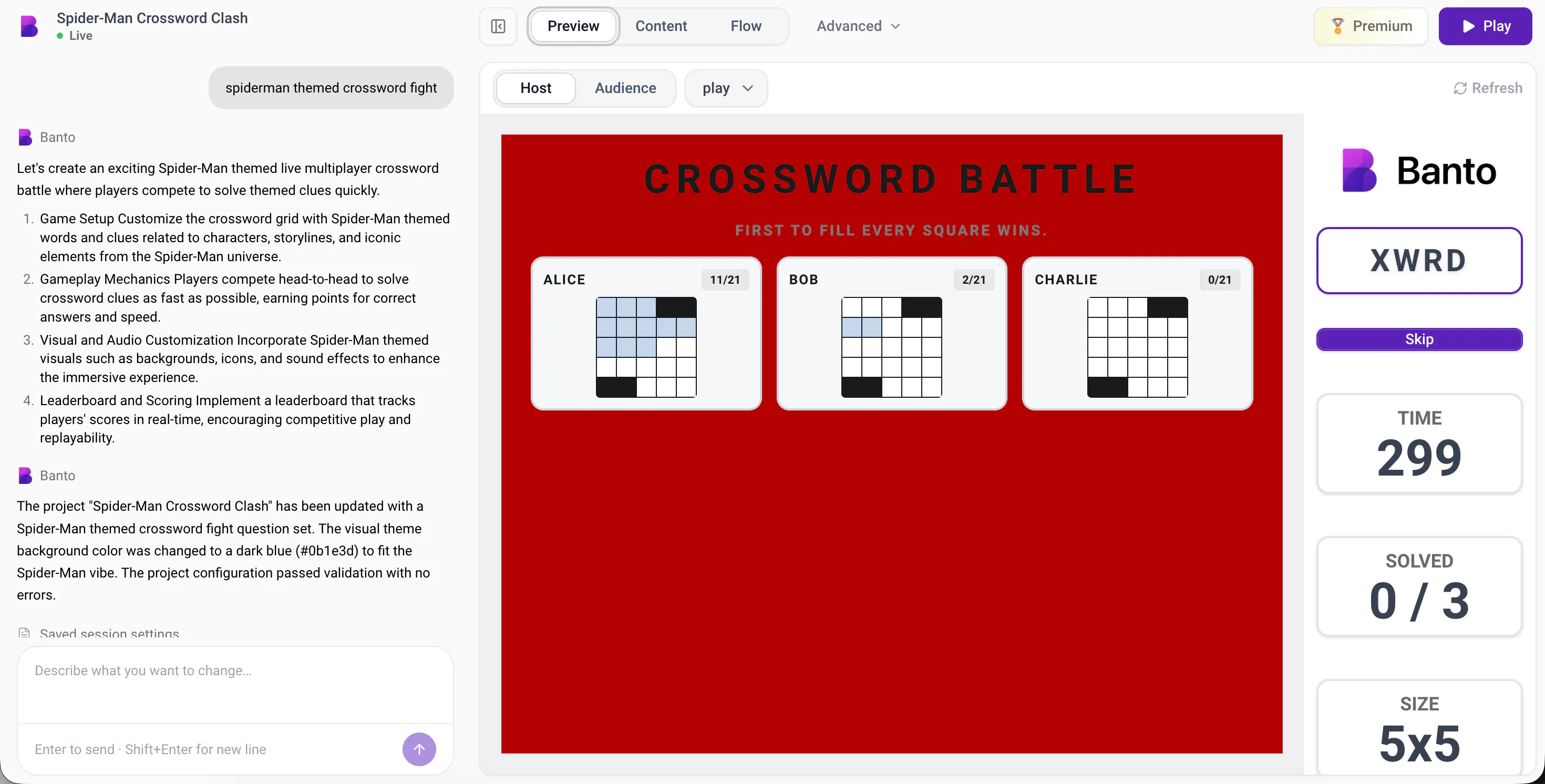Click the 'Live' status indicator
Viewport: 1545px width, 784px height.
[75, 36]
